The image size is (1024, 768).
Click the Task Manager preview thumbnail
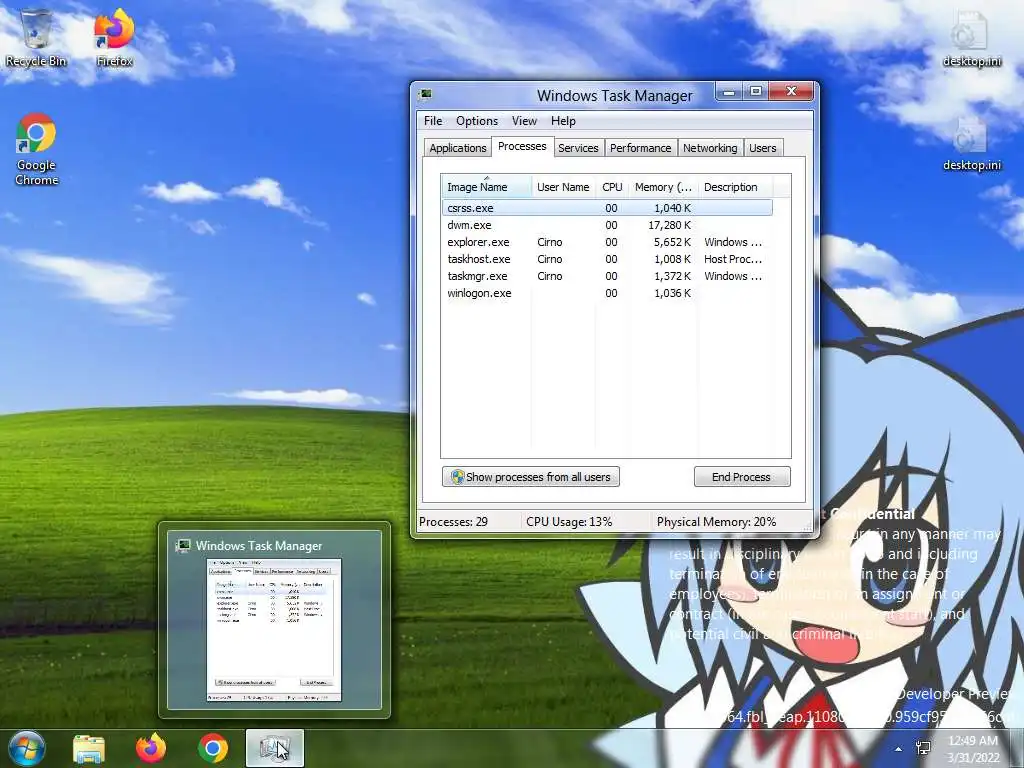click(x=274, y=630)
